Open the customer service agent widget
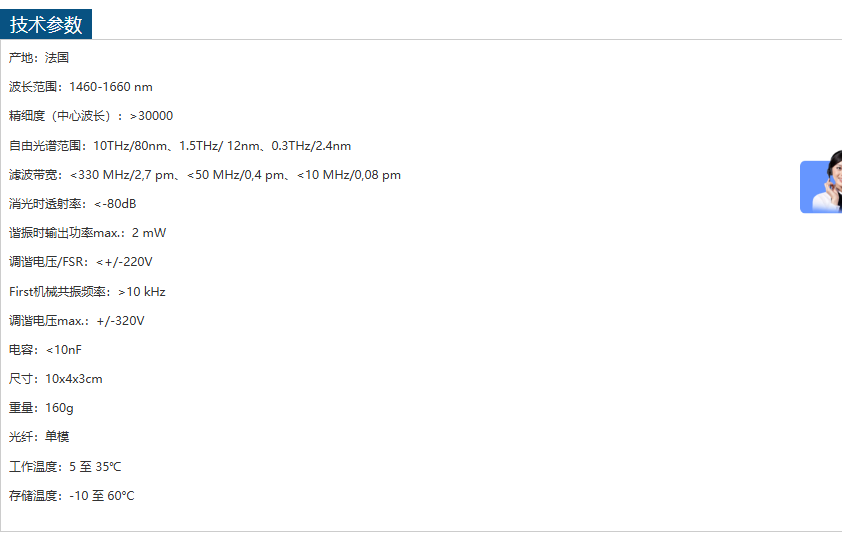 [821, 182]
